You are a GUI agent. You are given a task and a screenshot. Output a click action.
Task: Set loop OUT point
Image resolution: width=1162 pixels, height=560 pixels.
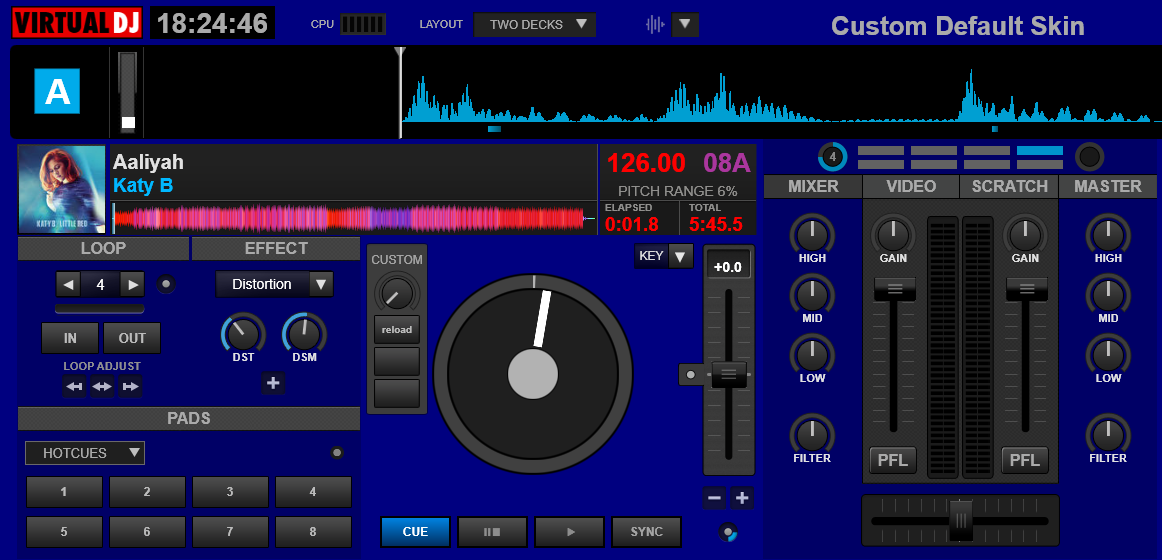coord(132,339)
